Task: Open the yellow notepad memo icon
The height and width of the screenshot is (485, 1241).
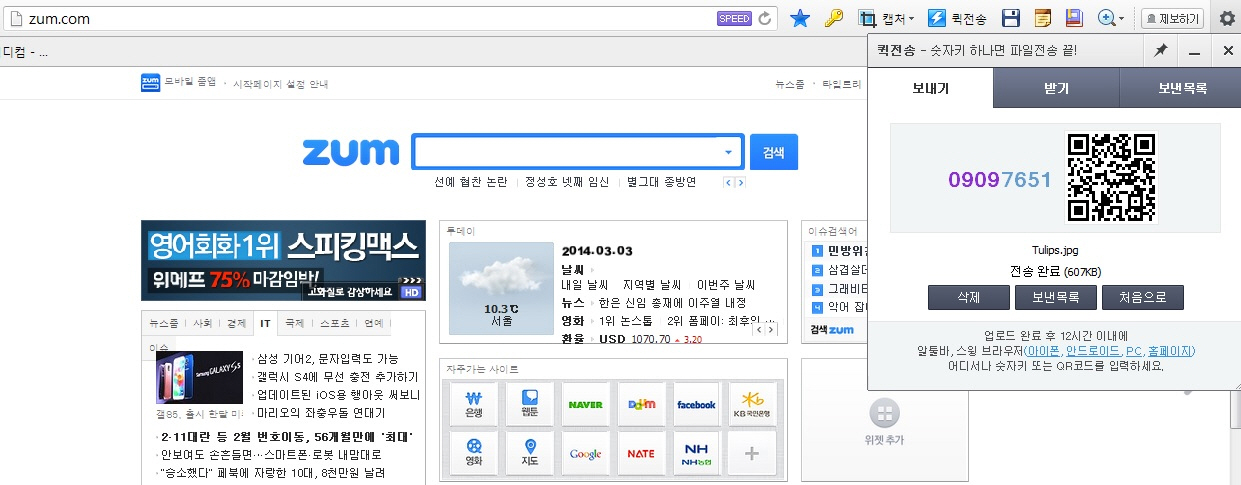Action: point(1042,18)
